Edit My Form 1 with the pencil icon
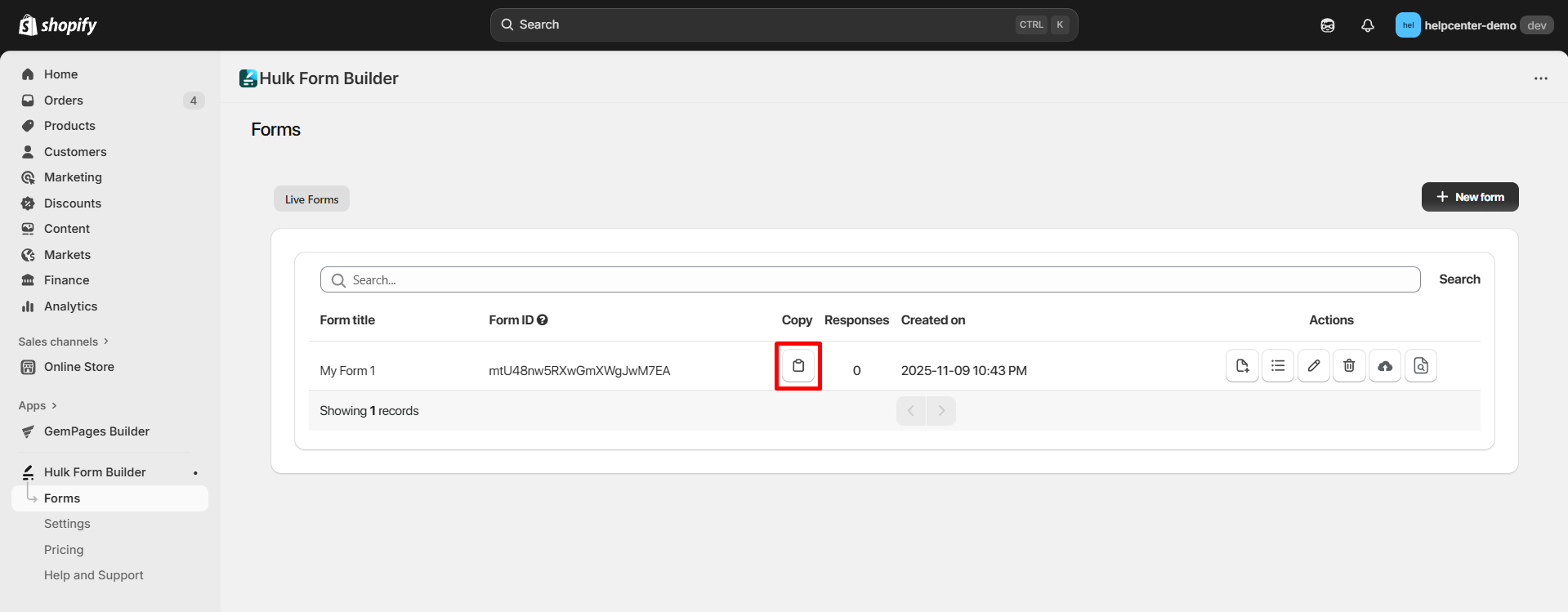1568x612 pixels. pyautogui.click(x=1314, y=366)
